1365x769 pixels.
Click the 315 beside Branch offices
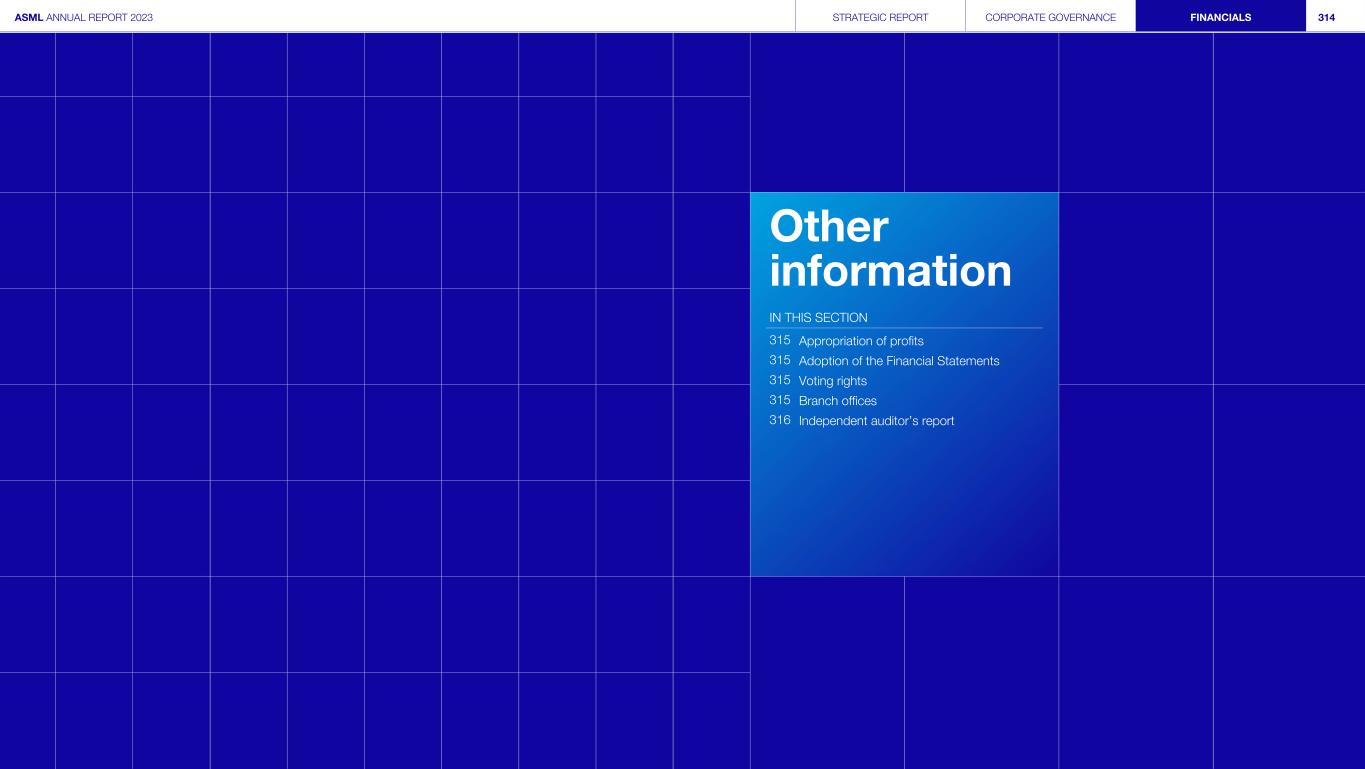point(780,401)
